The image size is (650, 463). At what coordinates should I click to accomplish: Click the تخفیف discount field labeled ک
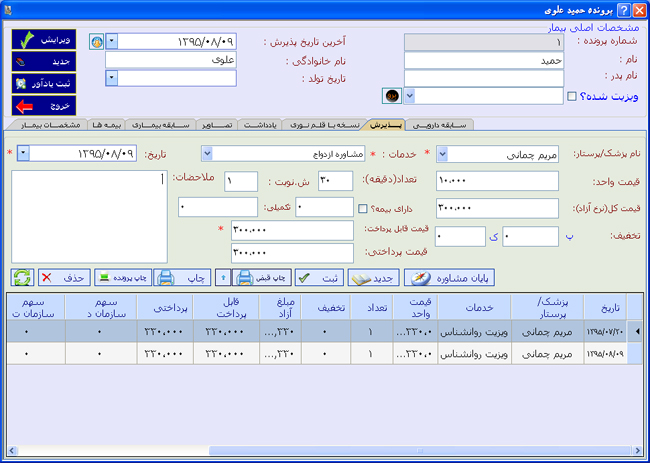(460, 237)
